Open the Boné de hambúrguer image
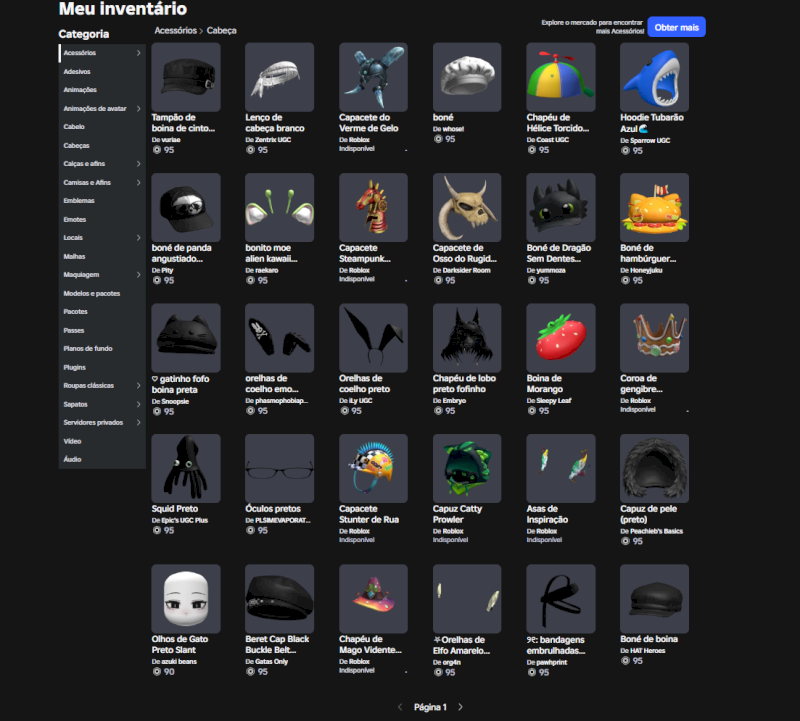The width and height of the screenshot is (800, 721). (x=655, y=208)
